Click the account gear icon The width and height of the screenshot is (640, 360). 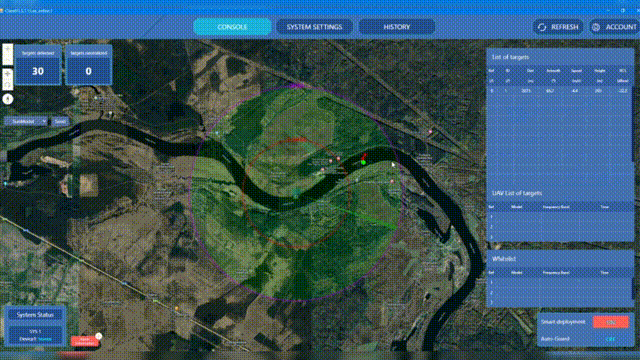tap(596, 27)
